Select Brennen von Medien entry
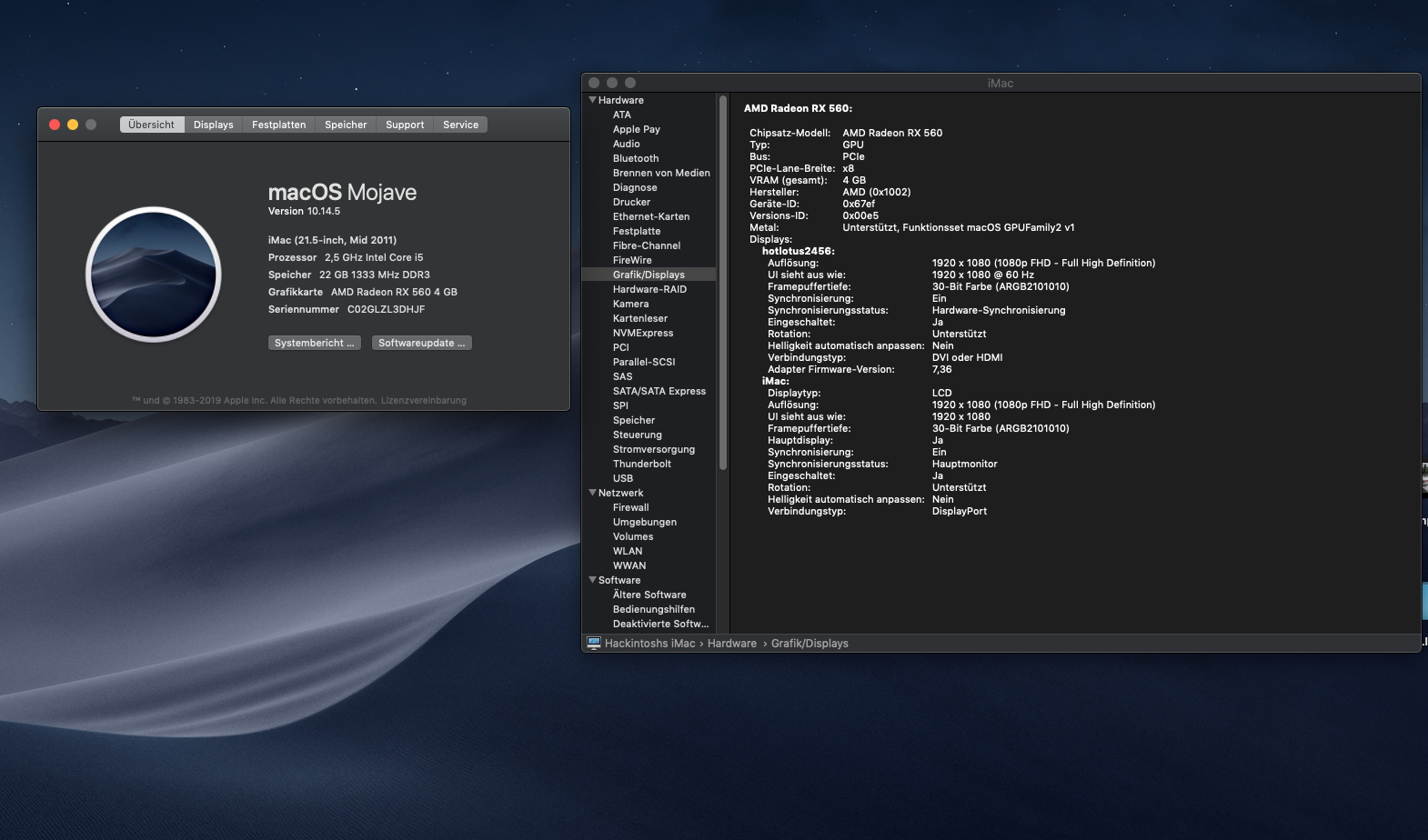 click(661, 173)
